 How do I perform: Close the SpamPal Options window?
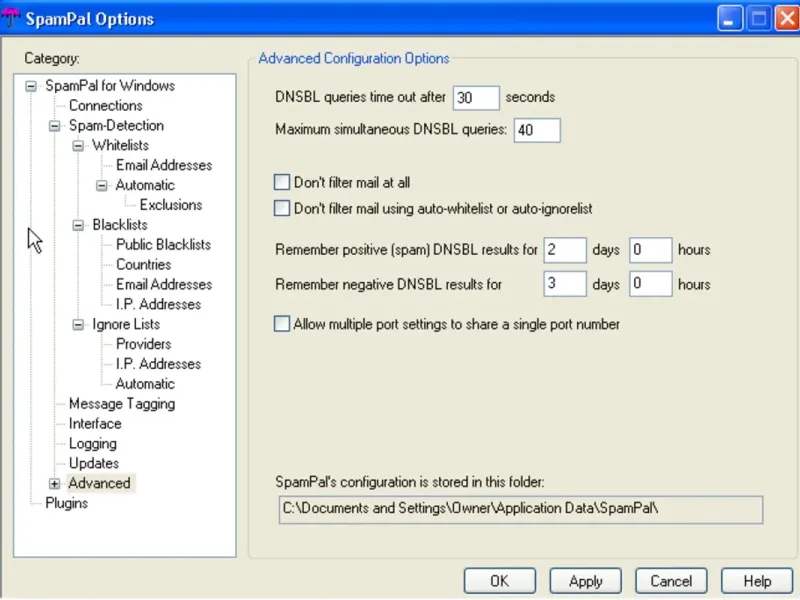(787, 19)
